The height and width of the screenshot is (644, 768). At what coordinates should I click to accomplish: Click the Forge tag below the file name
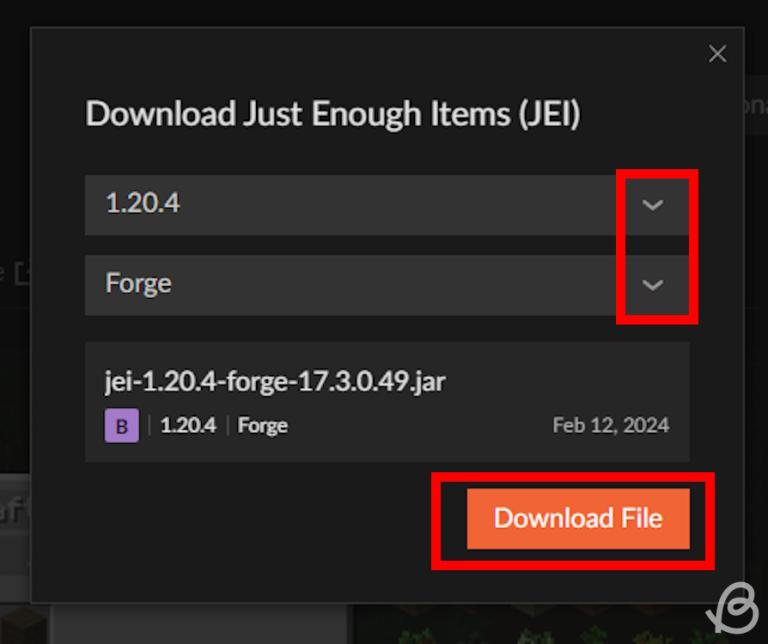click(x=263, y=426)
